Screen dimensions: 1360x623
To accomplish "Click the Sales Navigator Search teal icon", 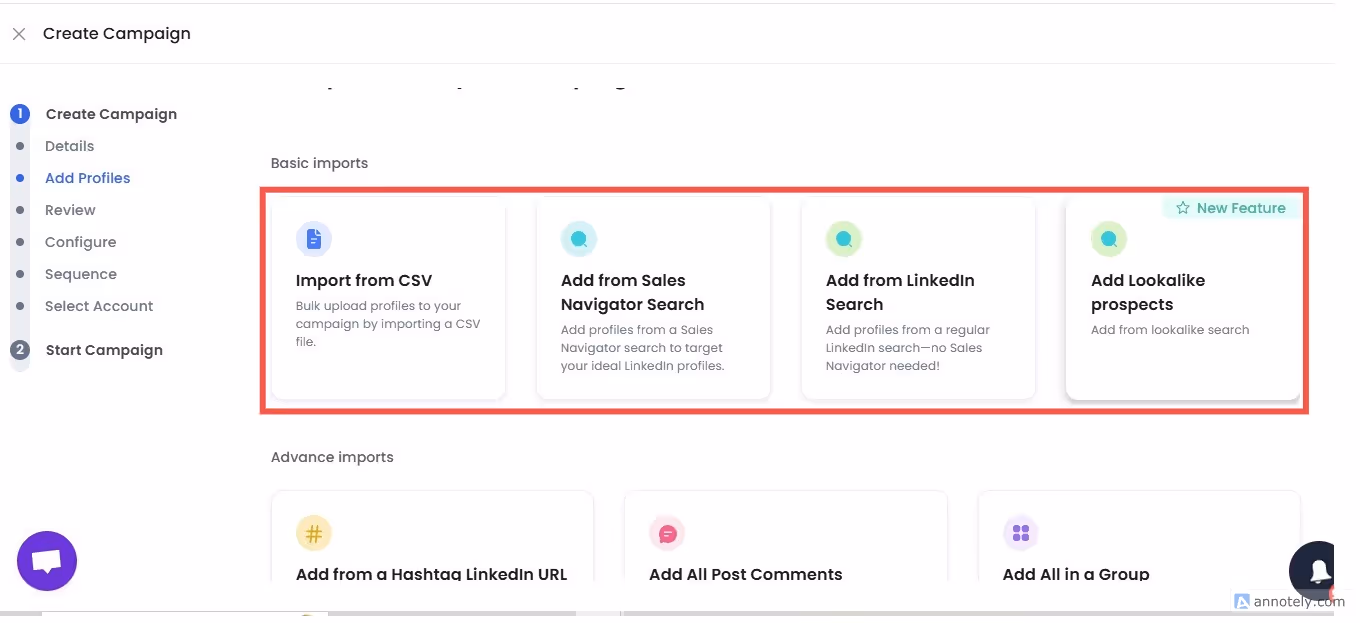I will click(579, 238).
